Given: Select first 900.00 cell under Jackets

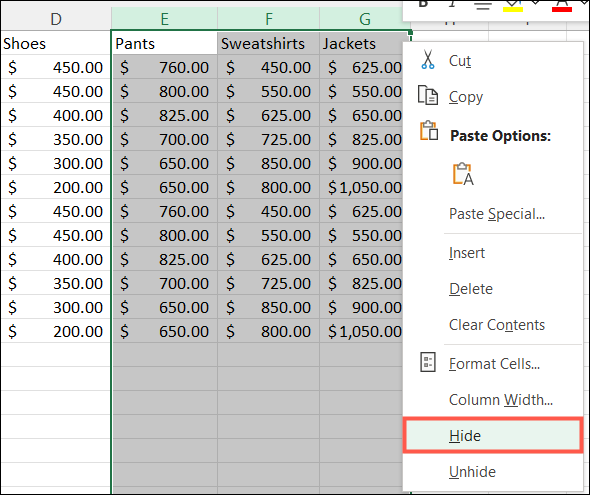Looking at the screenshot, I should tap(361, 163).
